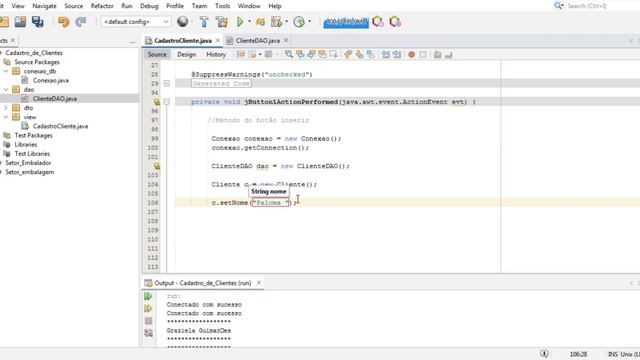Click Find Previous Occurrence editor icon
Screen dimensions: 640x360
pos(300,54)
